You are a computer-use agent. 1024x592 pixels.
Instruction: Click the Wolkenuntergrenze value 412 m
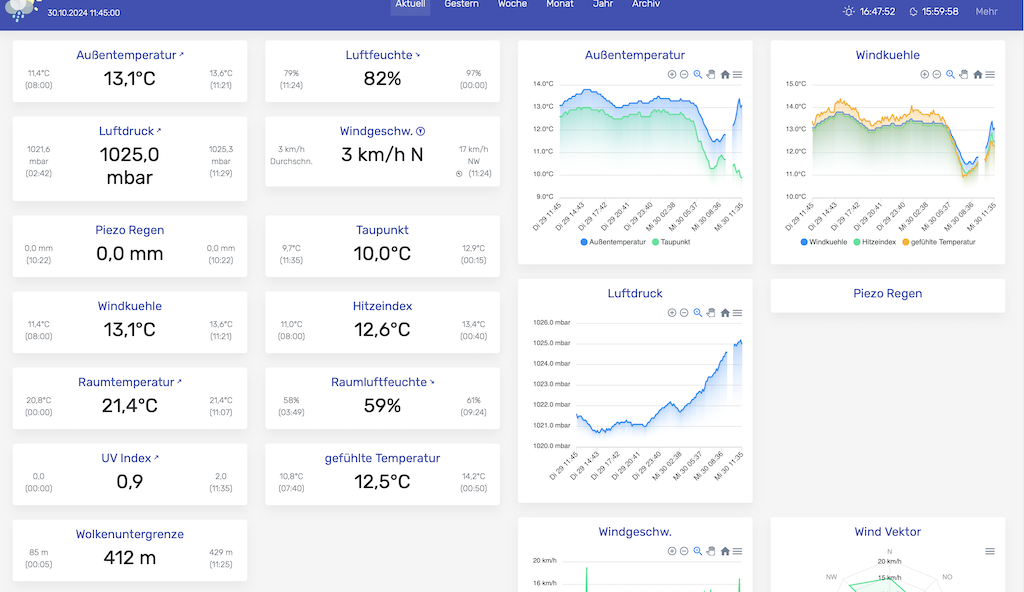point(129,557)
